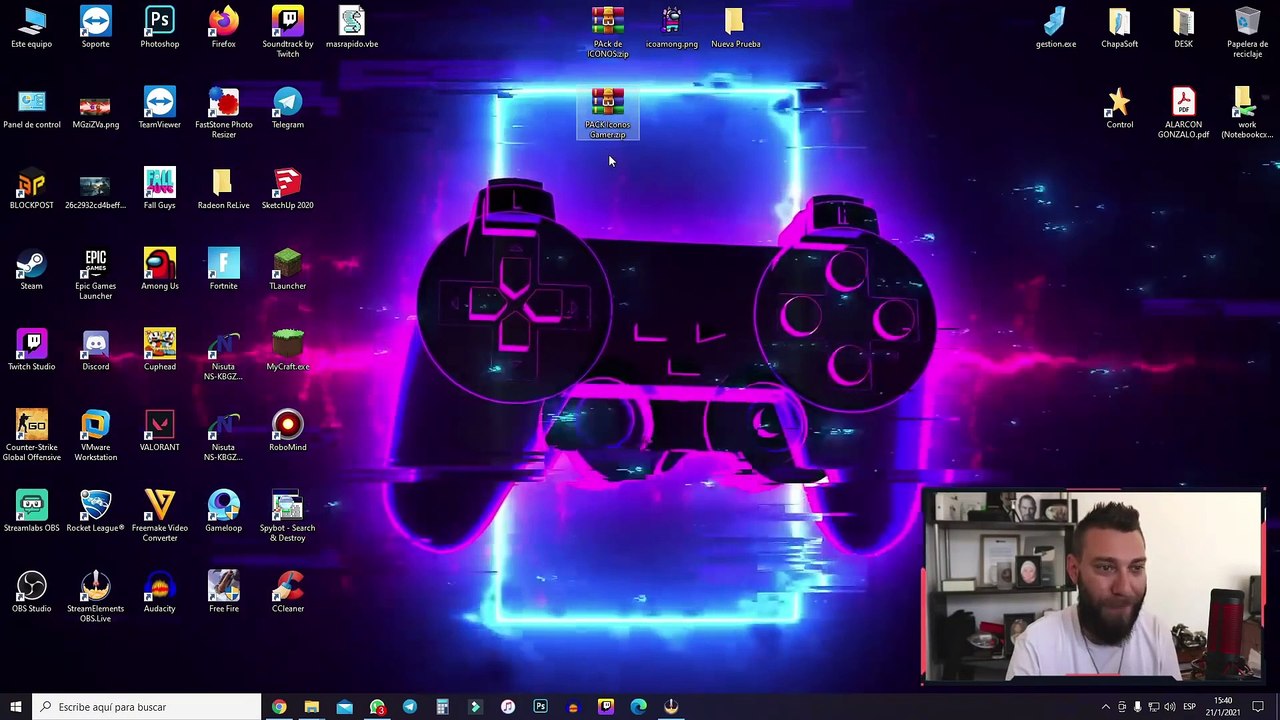This screenshot has height=720, width=1280.
Task: Select the Radeon ReLive folder
Action: [x=224, y=189]
